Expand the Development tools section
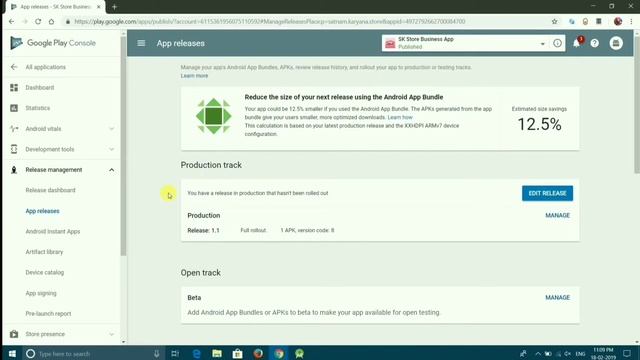Screen dimensions: 640x360 click(111, 149)
